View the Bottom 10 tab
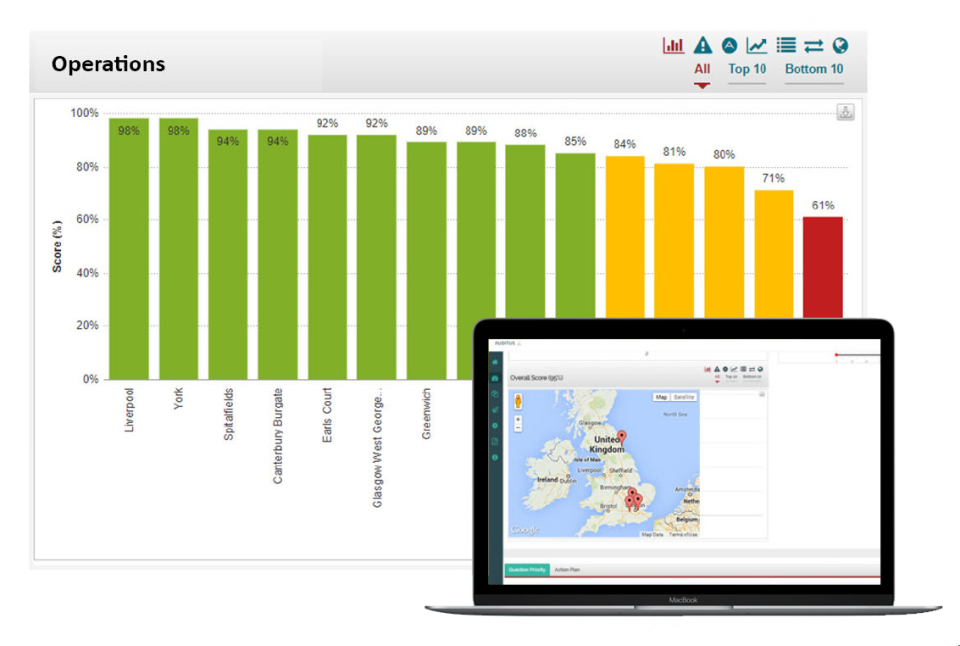 click(814, 69)
